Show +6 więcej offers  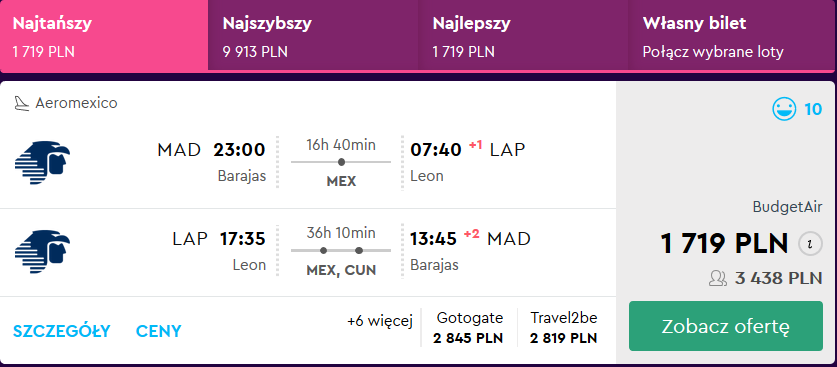tap(380, 322)
